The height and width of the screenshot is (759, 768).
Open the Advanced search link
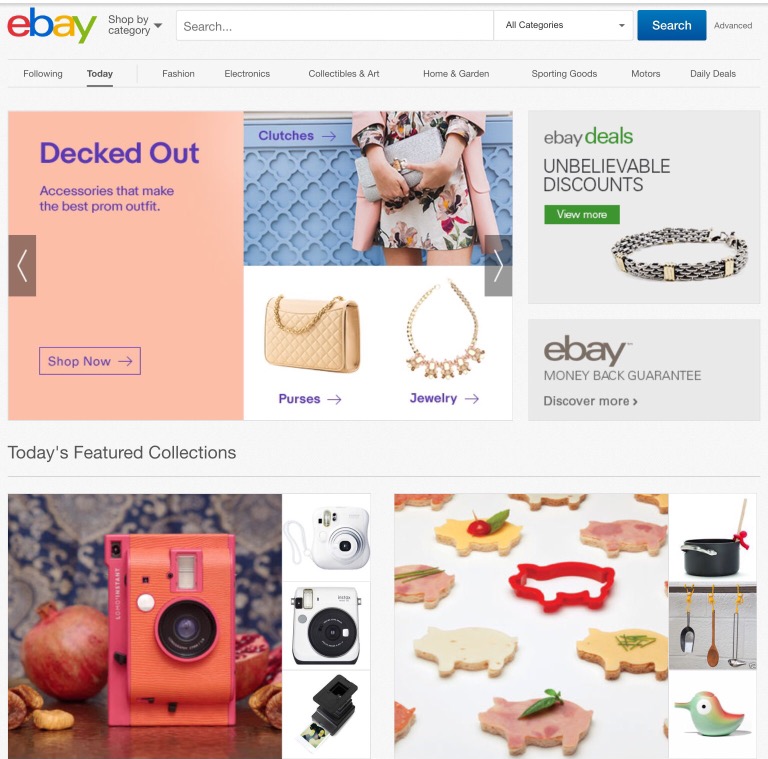pyautogui.click(x=733, y=25)
